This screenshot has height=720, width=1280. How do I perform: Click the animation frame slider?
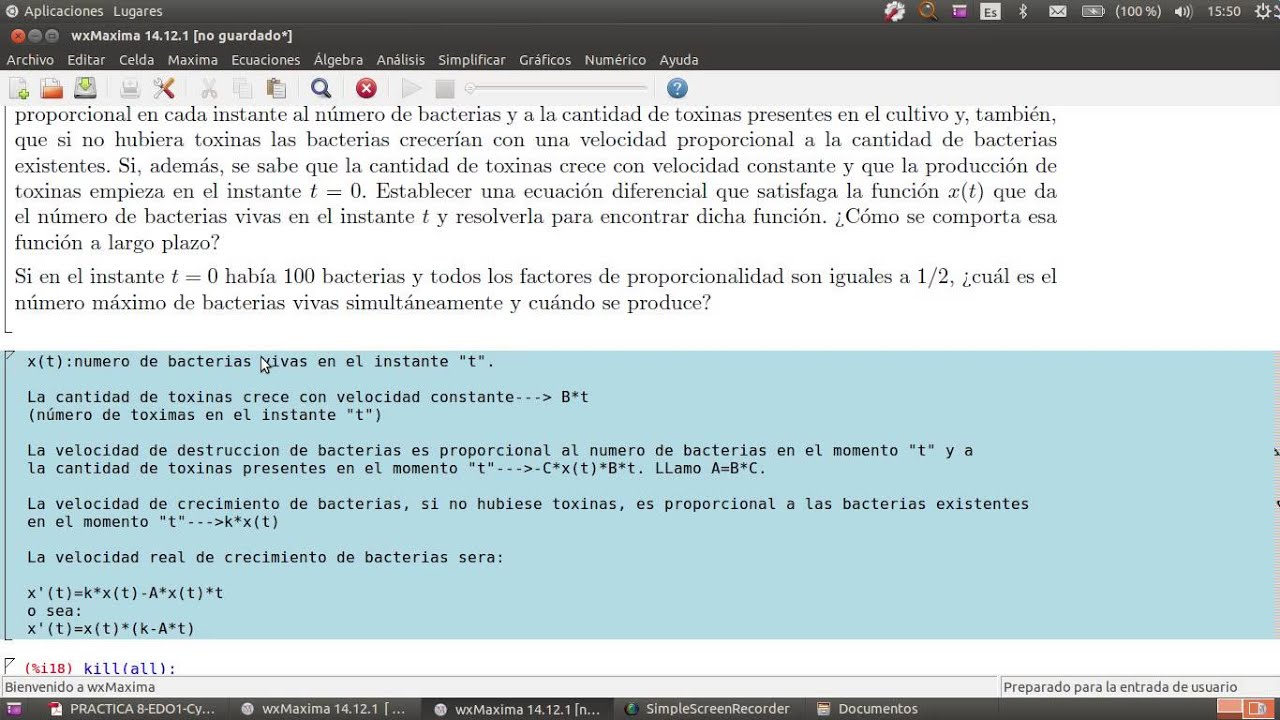coord(557,88)
